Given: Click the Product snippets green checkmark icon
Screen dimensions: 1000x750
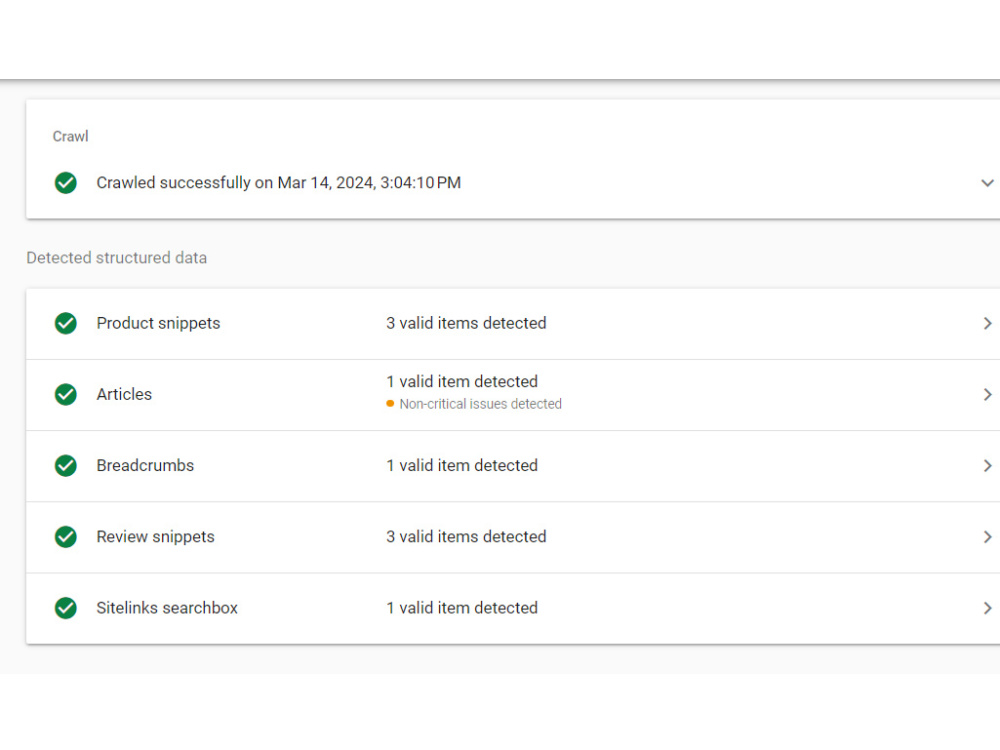Looking at the screenshot, I should (x=66, y=323).
